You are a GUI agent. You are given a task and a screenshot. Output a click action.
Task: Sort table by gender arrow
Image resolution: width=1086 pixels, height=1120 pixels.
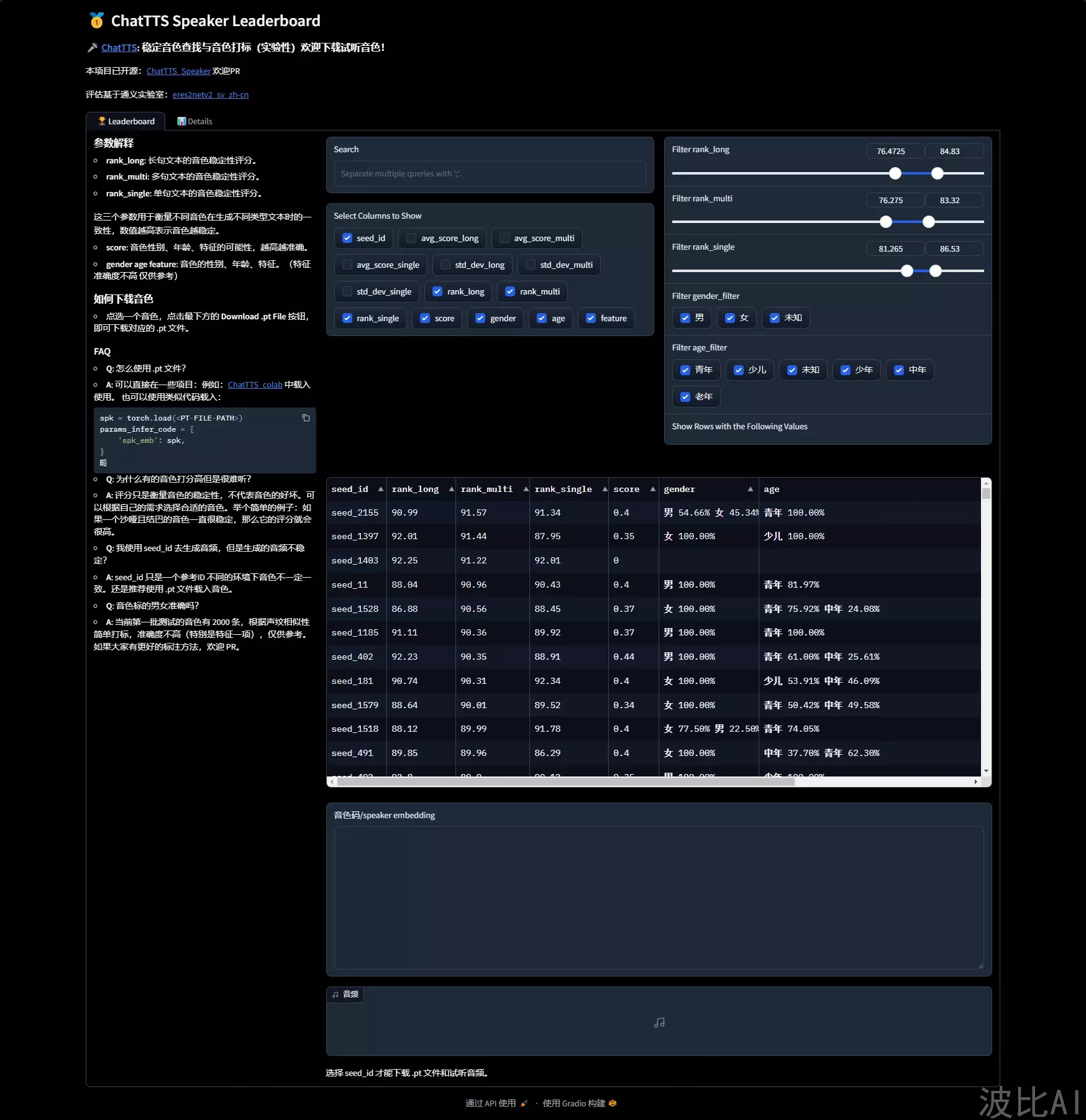750,489
